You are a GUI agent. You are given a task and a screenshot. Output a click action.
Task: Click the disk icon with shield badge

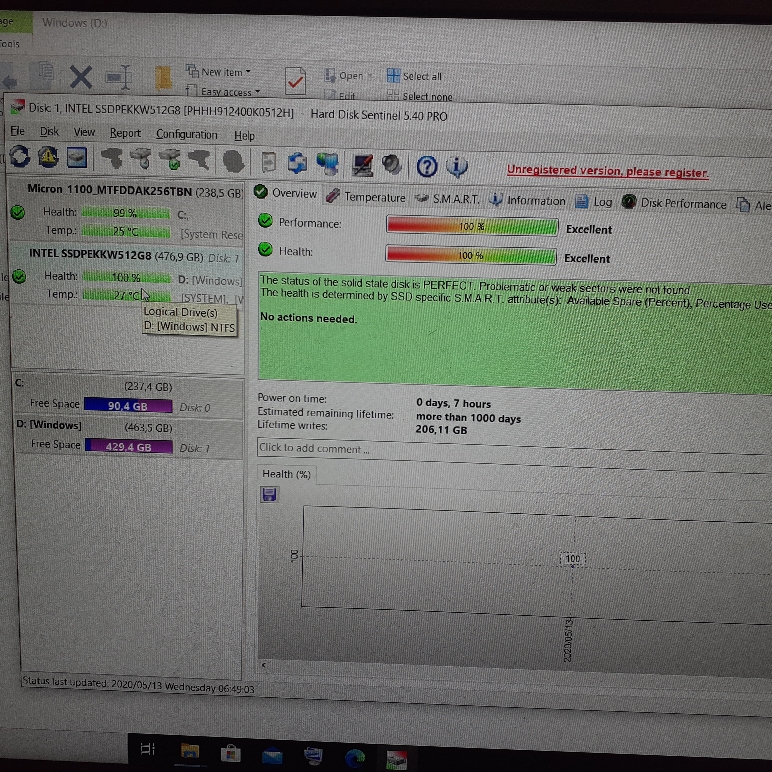pyautogui.click(x=141, y=159)
